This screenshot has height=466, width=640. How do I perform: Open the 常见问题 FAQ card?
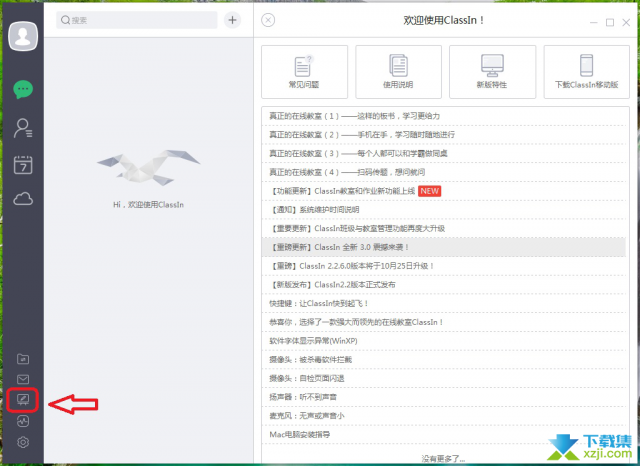[304, 72]
